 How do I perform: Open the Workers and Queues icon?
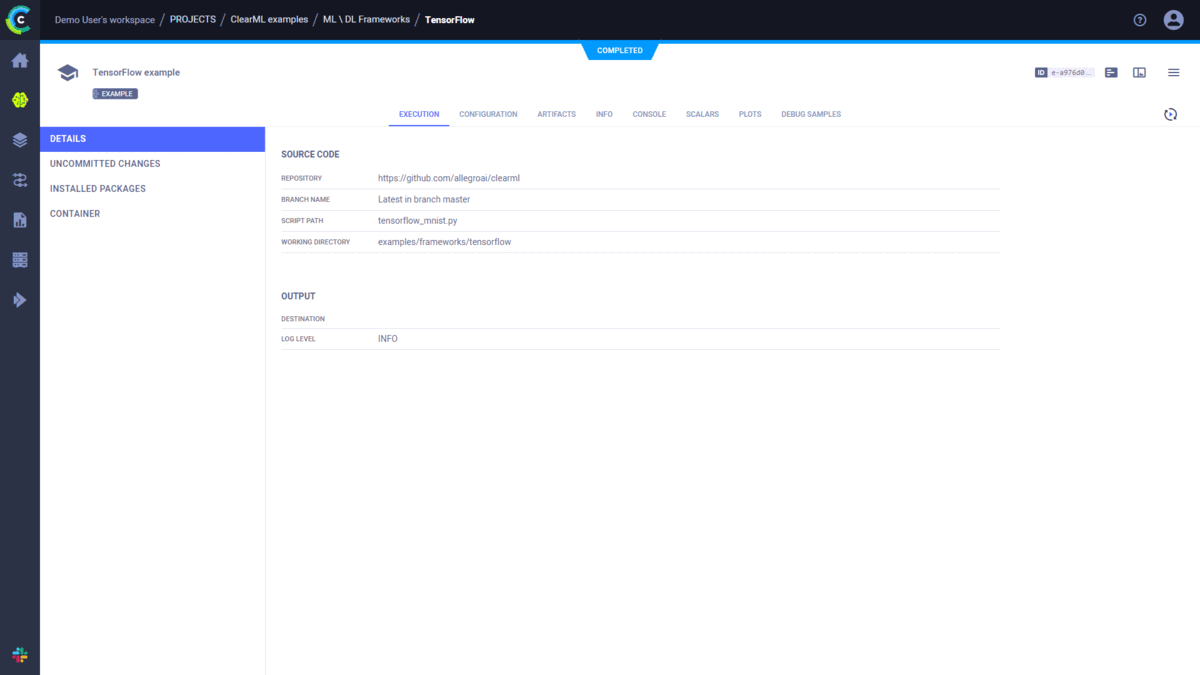click(19, 259)
